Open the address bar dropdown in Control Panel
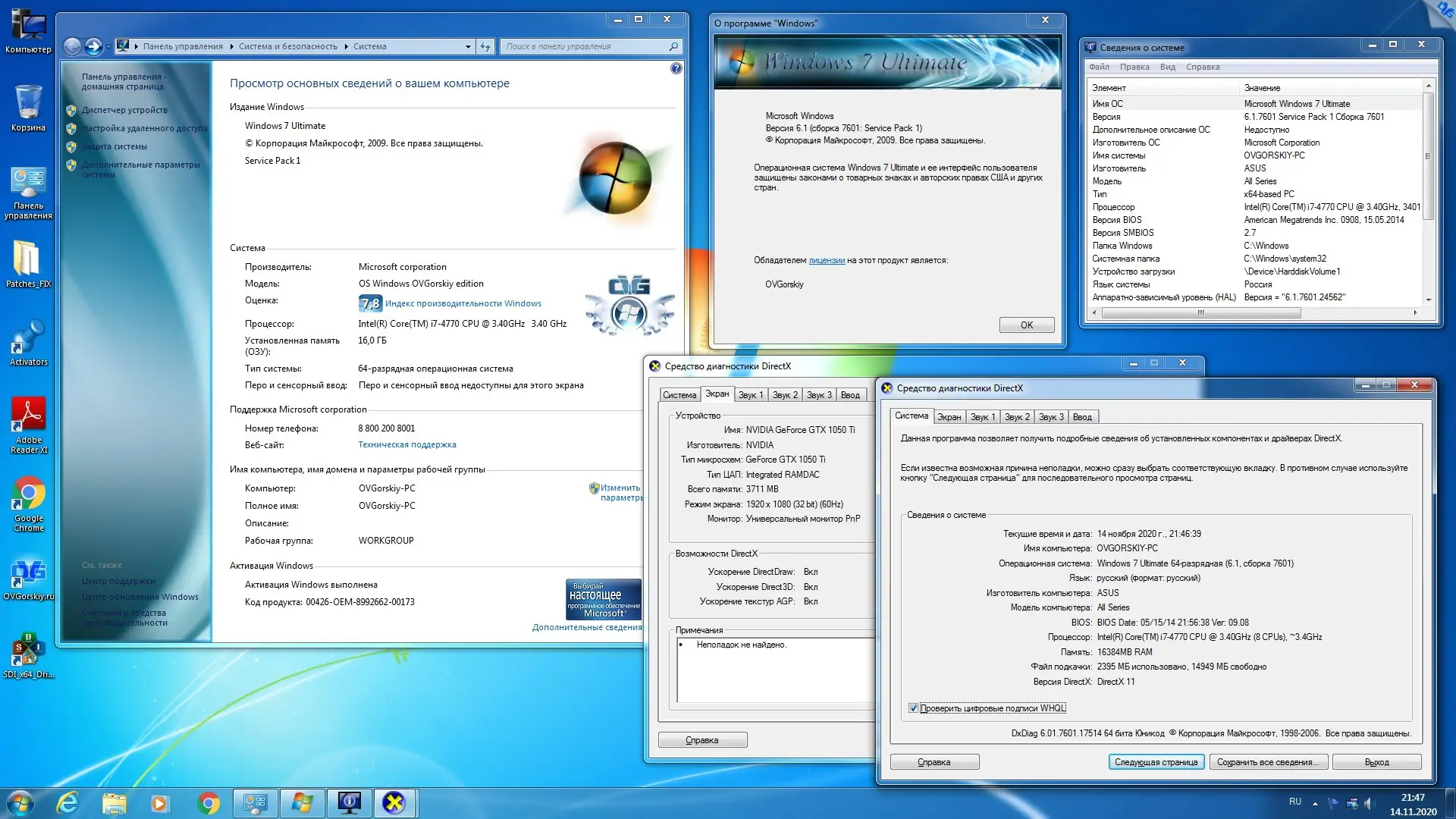The width and height of the screenshot is (1456, 819). click(467, 46)
